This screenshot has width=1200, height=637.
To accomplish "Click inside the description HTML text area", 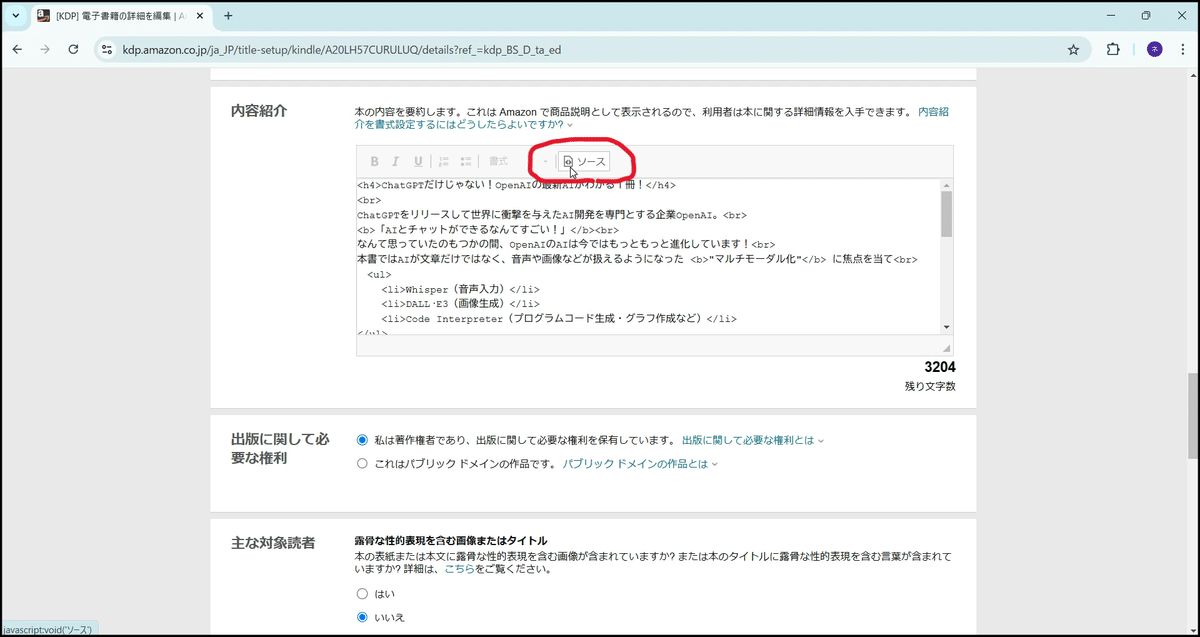I will click(x=648, y=256).
